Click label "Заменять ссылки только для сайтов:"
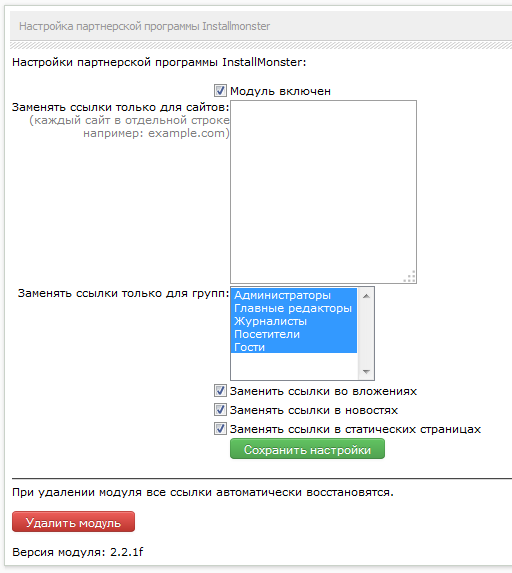The height and width of the screenshot is (573, 512). 121,107
